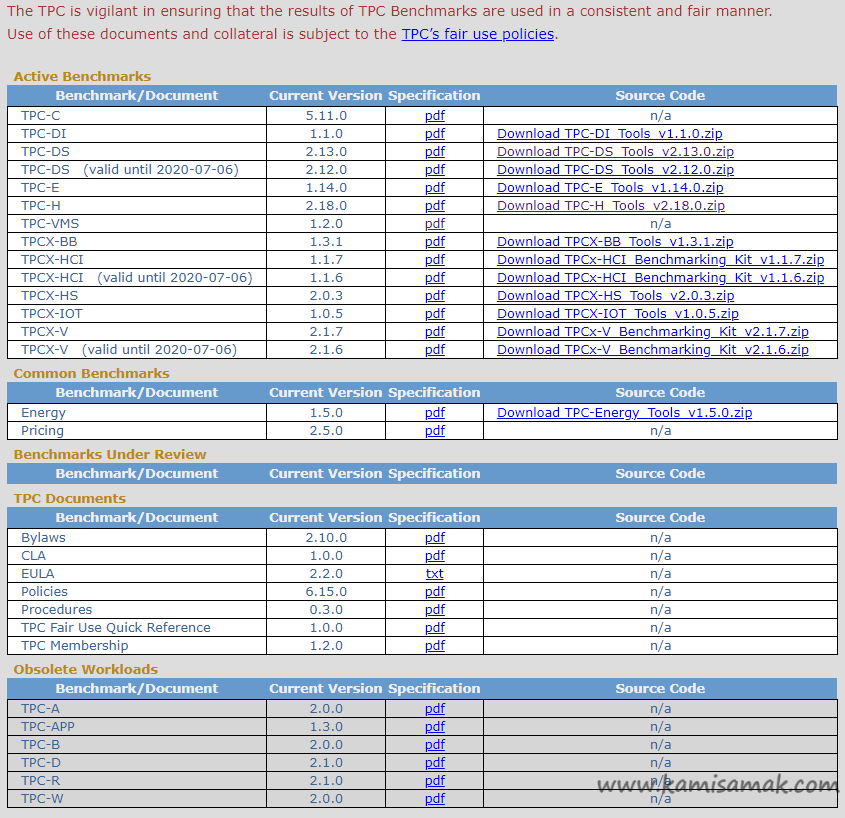Download TPCX-IOT_Tools_v1.0.5.zip
The width and height of the screenshot is (845, 818).
[x=618, y=314]
